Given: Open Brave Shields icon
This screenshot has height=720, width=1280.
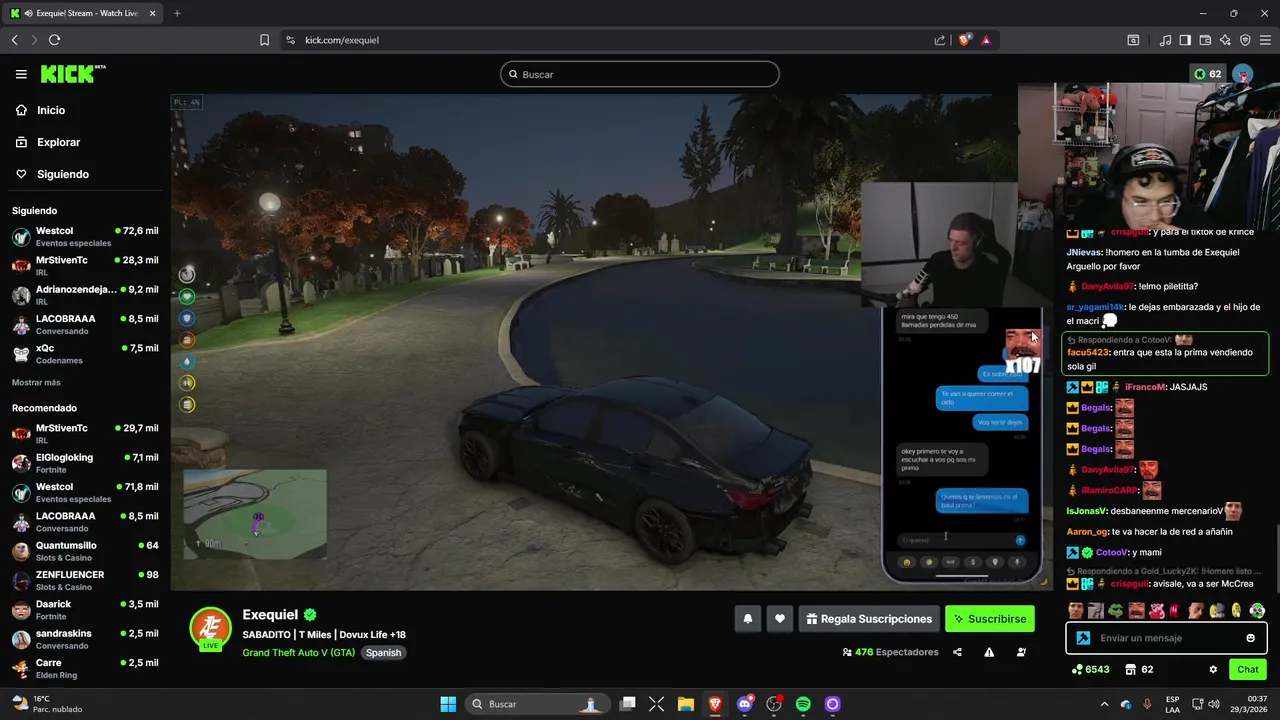Looking at the screenshot, I should (964, 40).
